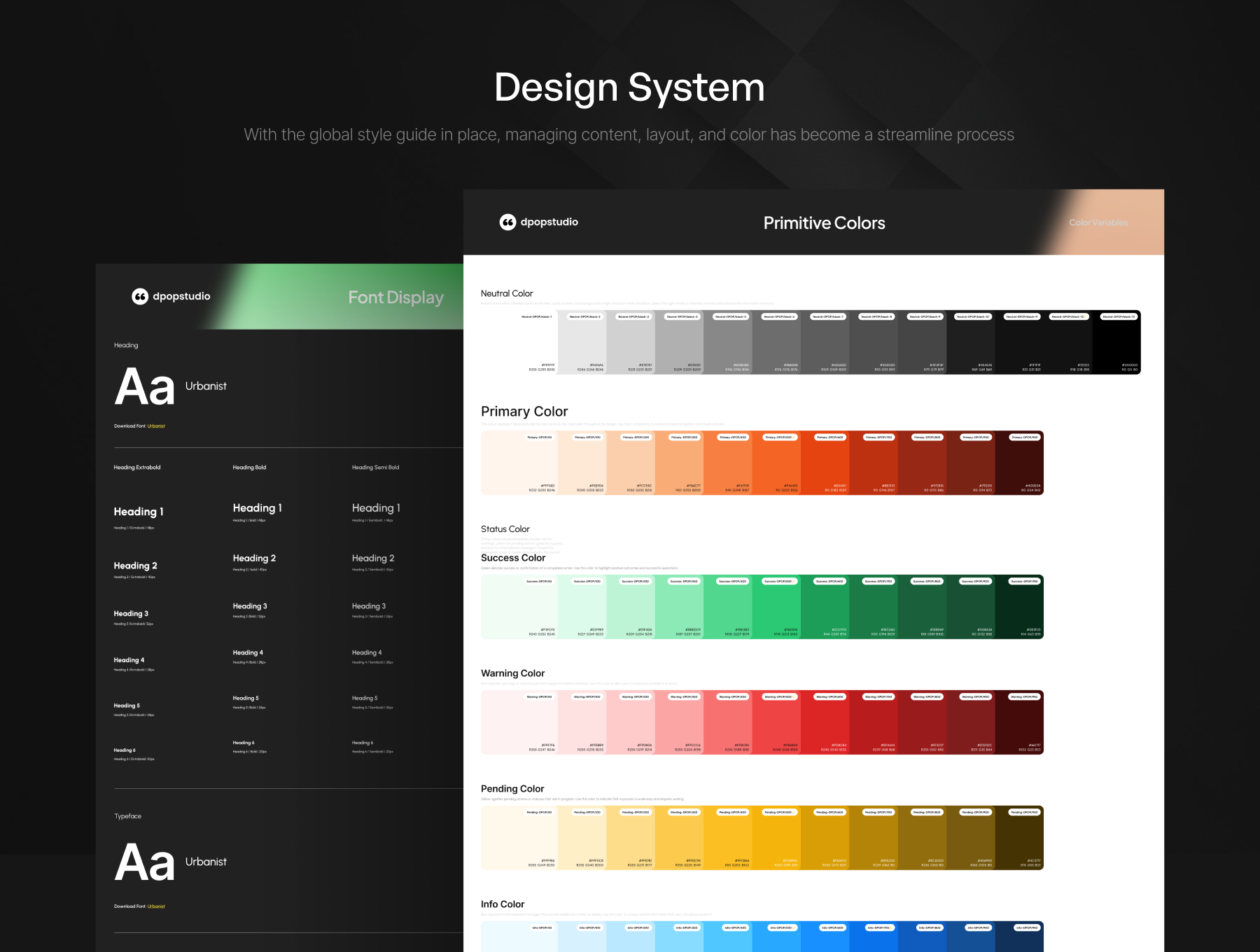The height and width of the screenshot is (952, 1260).
Task: Click the Design System page title
Action: pyautogui.click(x=629, y=88)
